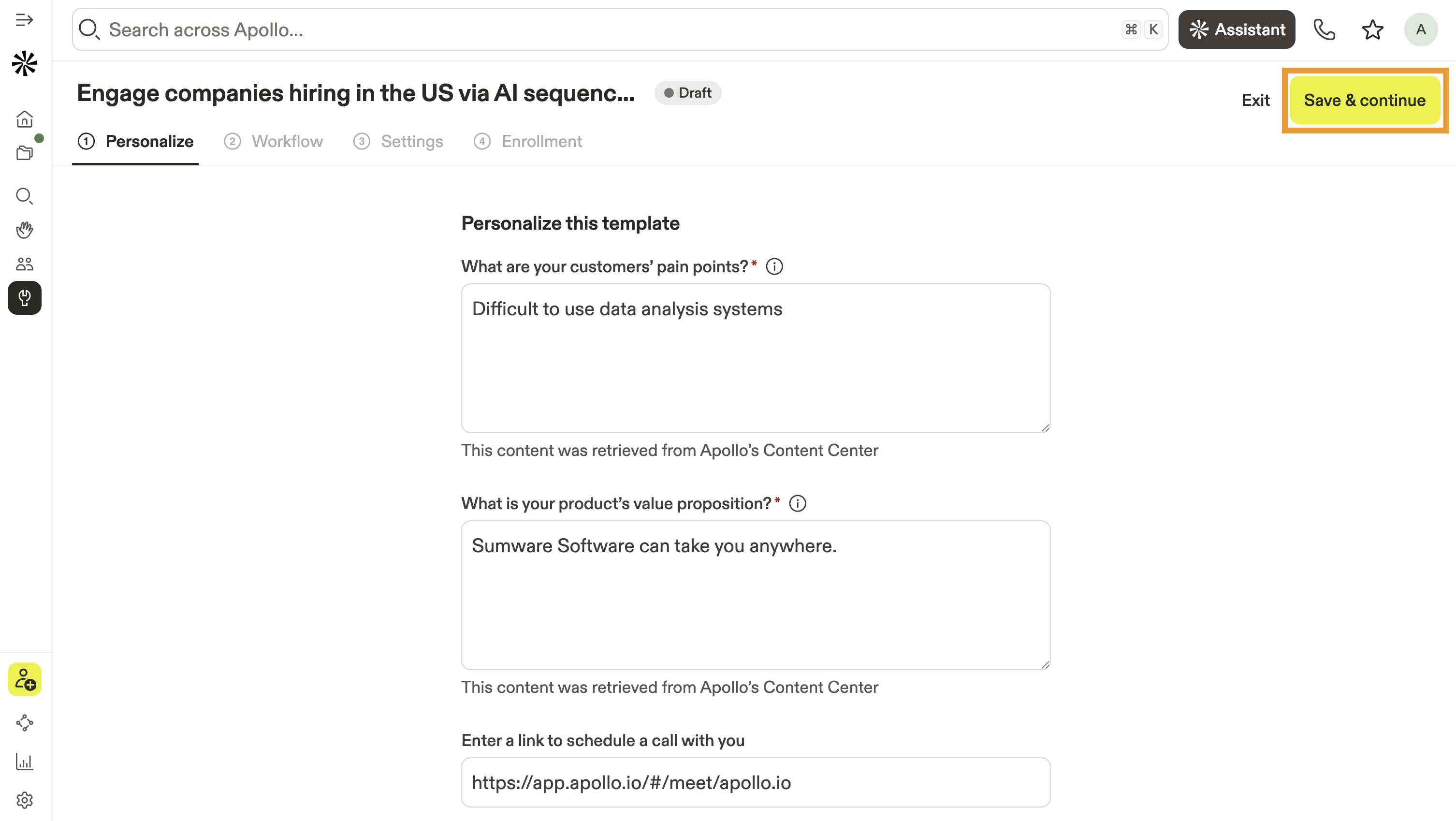This screenshot has width=1456, height=821.
Task: Open the People icon in the sidebar
Action: click(x=24, y=264)
